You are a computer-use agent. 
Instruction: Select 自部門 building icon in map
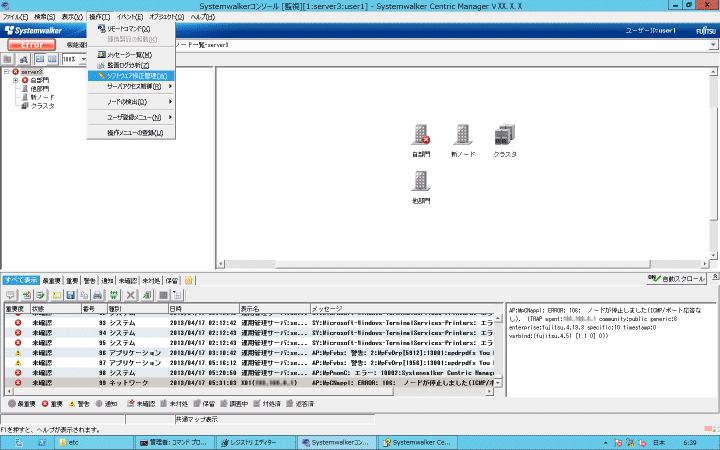(x=421, y=134)
